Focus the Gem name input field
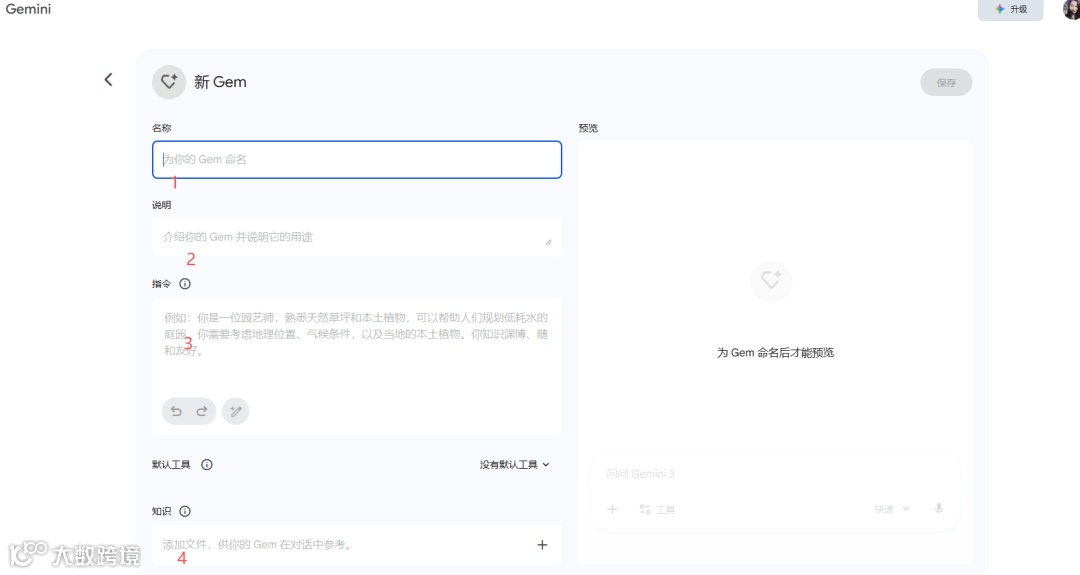The width and height of the screenshot is (1080, 575). point(357,160)
